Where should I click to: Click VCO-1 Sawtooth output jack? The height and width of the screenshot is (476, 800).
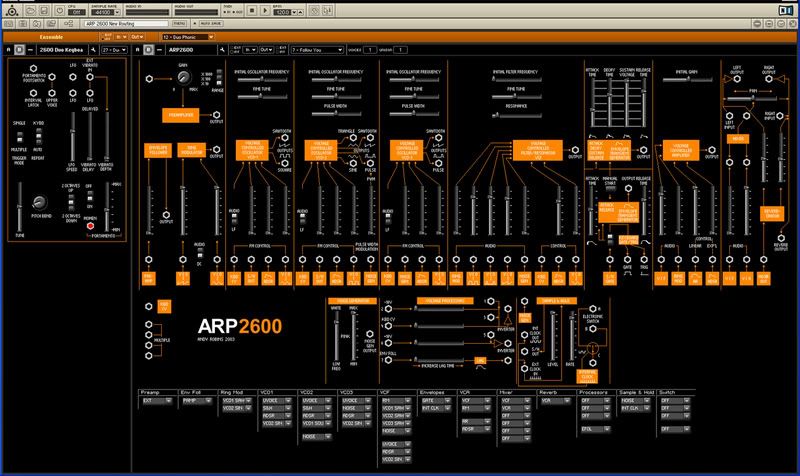pyautogui.click(x=285, y=138)
